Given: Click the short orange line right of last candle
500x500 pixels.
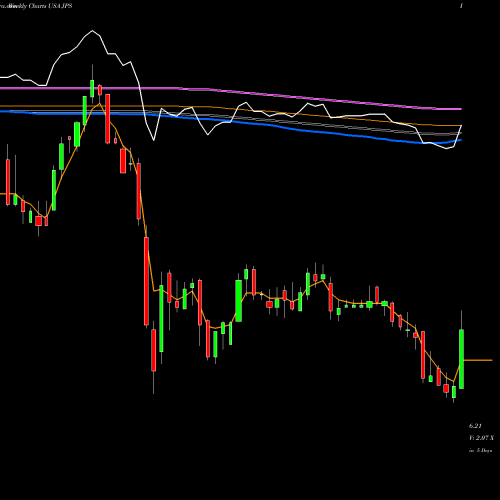Looking at the screenshot, I should click(478, 360).
